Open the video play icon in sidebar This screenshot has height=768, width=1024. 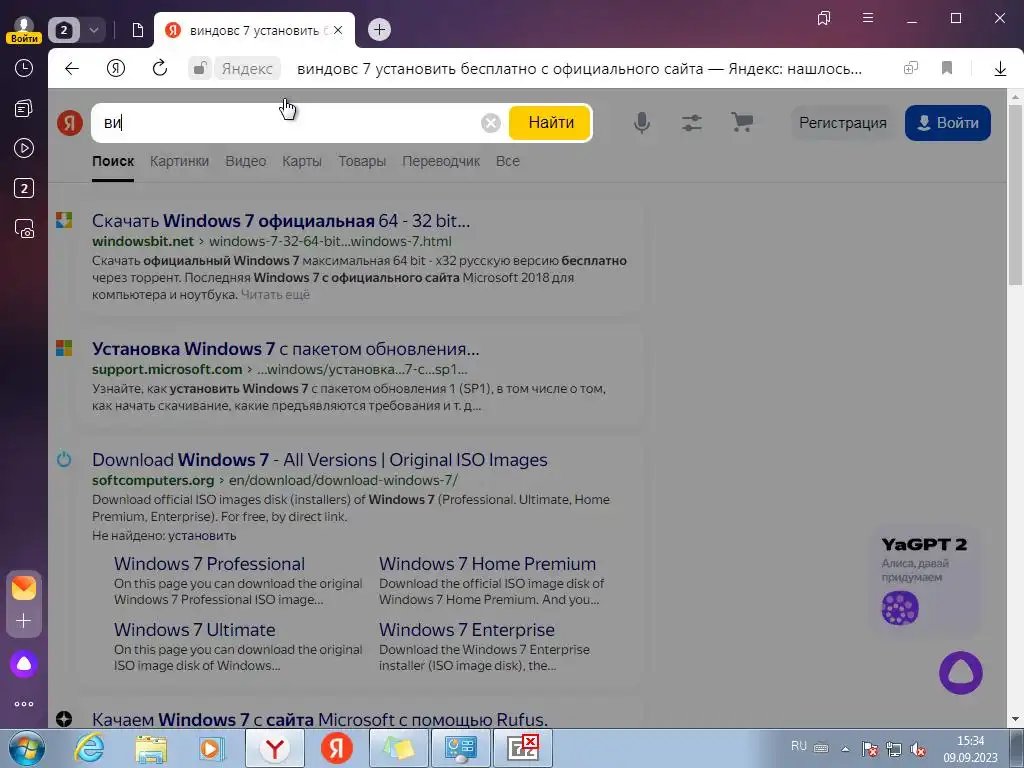[x=24, y=148]
